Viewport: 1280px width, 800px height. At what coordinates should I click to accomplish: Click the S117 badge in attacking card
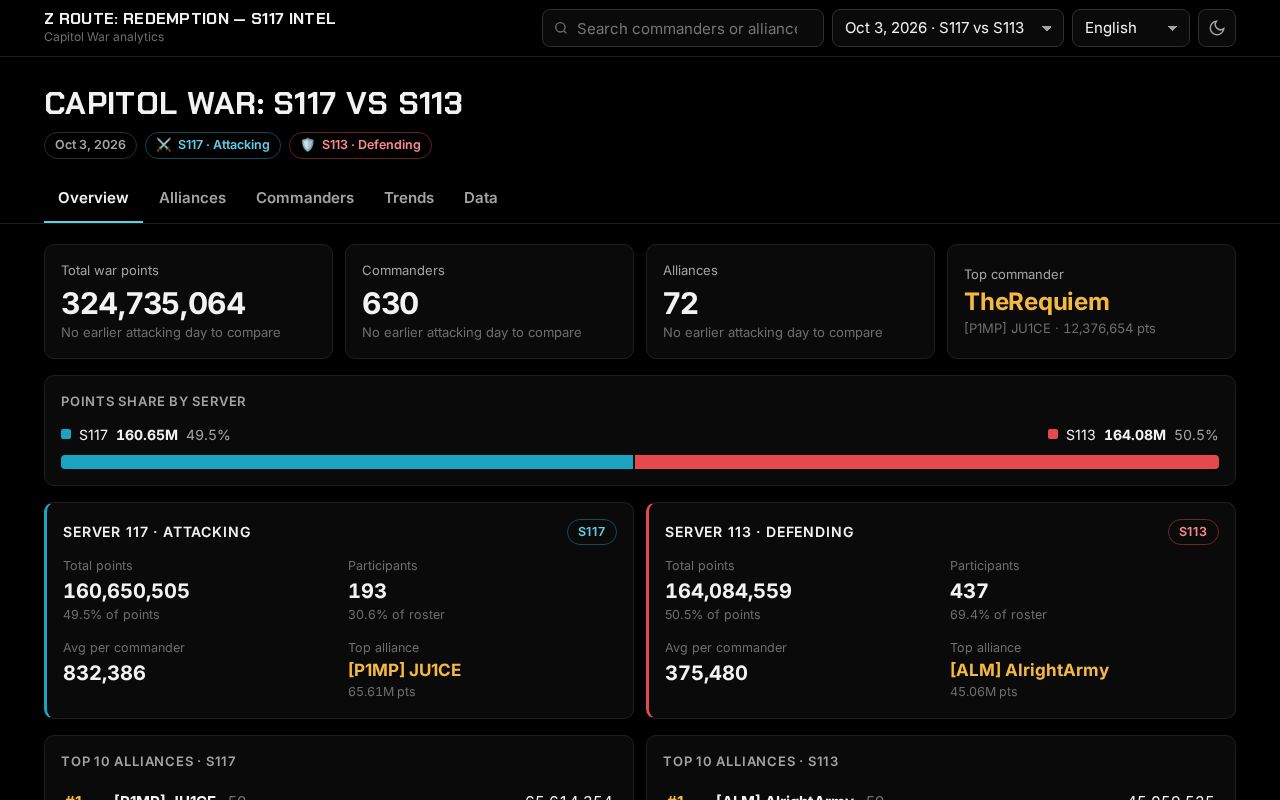(x=592, y=532)
